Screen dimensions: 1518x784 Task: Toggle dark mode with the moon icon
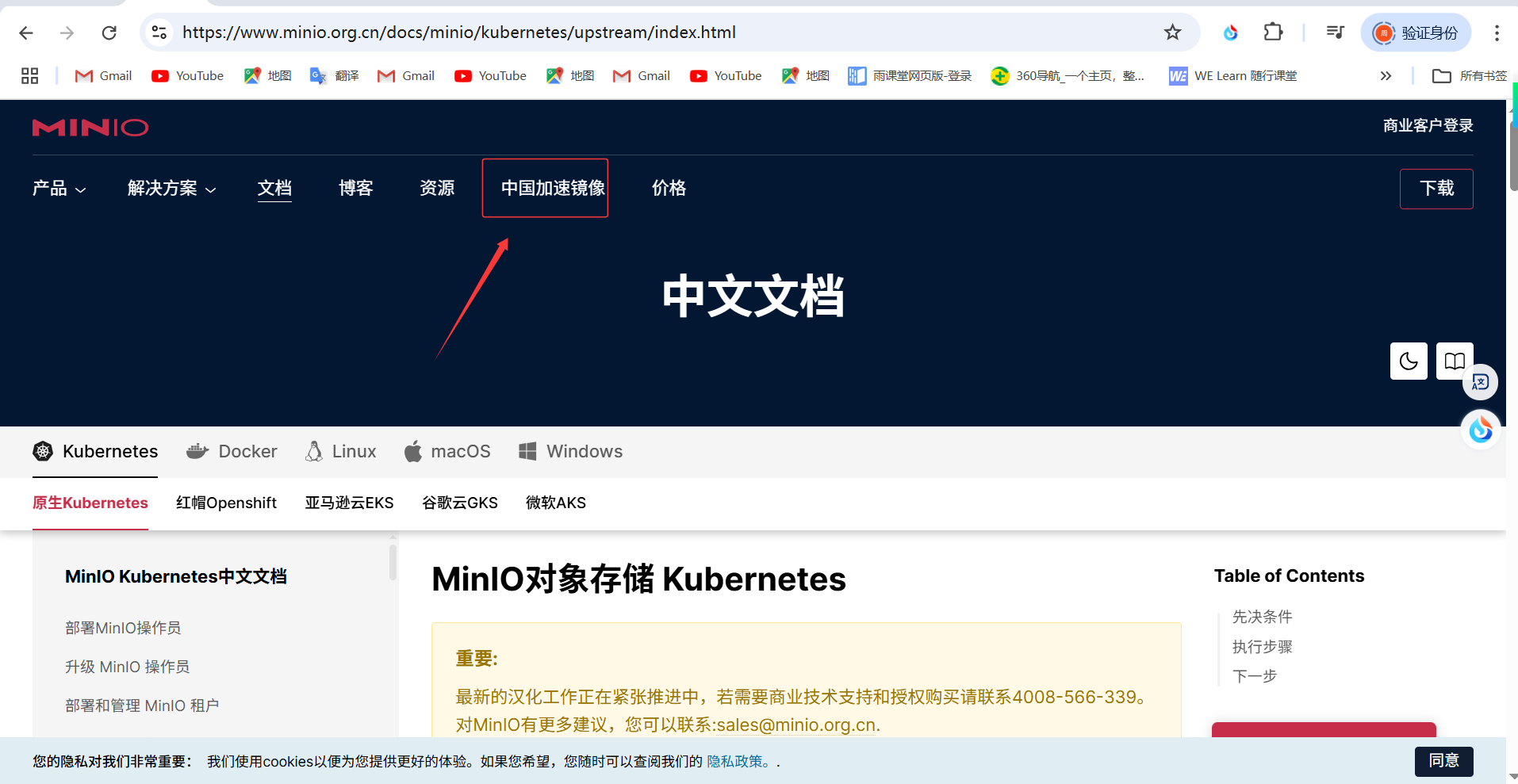click(1409, 361)
